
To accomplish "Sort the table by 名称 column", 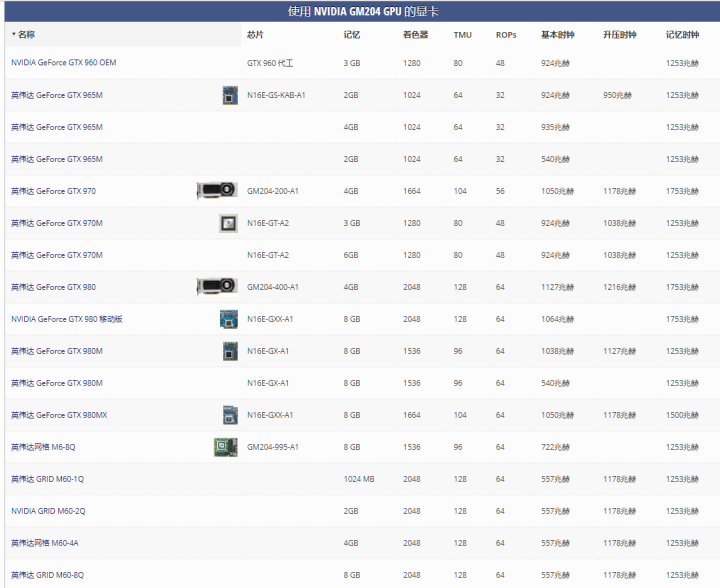I will coord(26,34).
